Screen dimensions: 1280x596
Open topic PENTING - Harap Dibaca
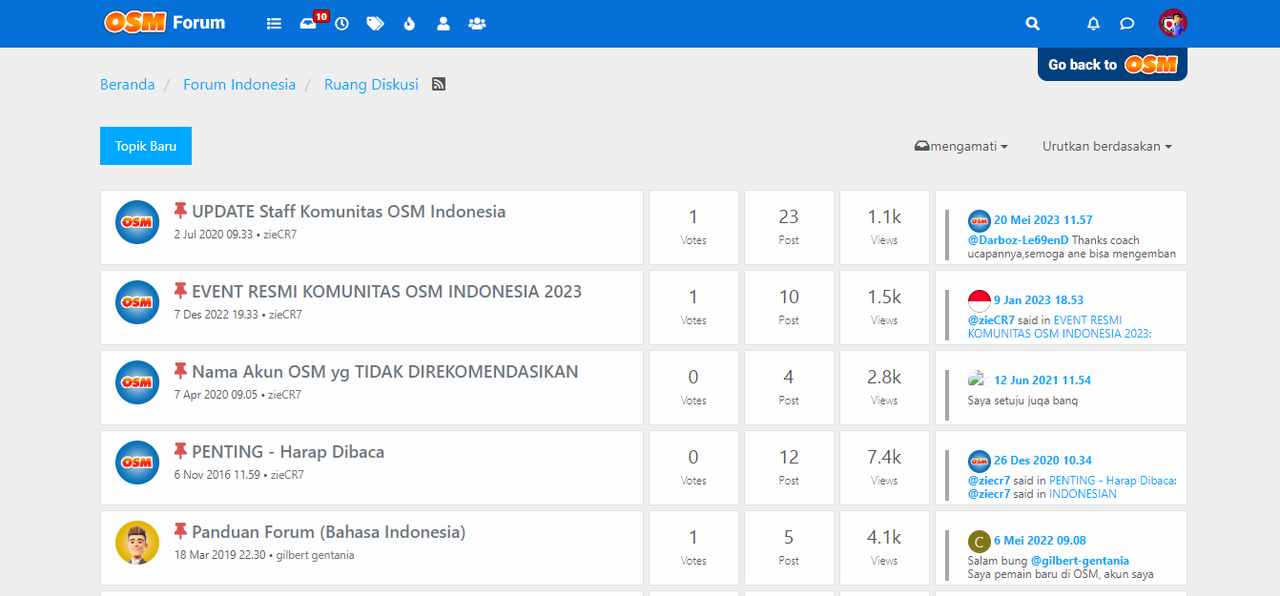(x=288, y=451)
